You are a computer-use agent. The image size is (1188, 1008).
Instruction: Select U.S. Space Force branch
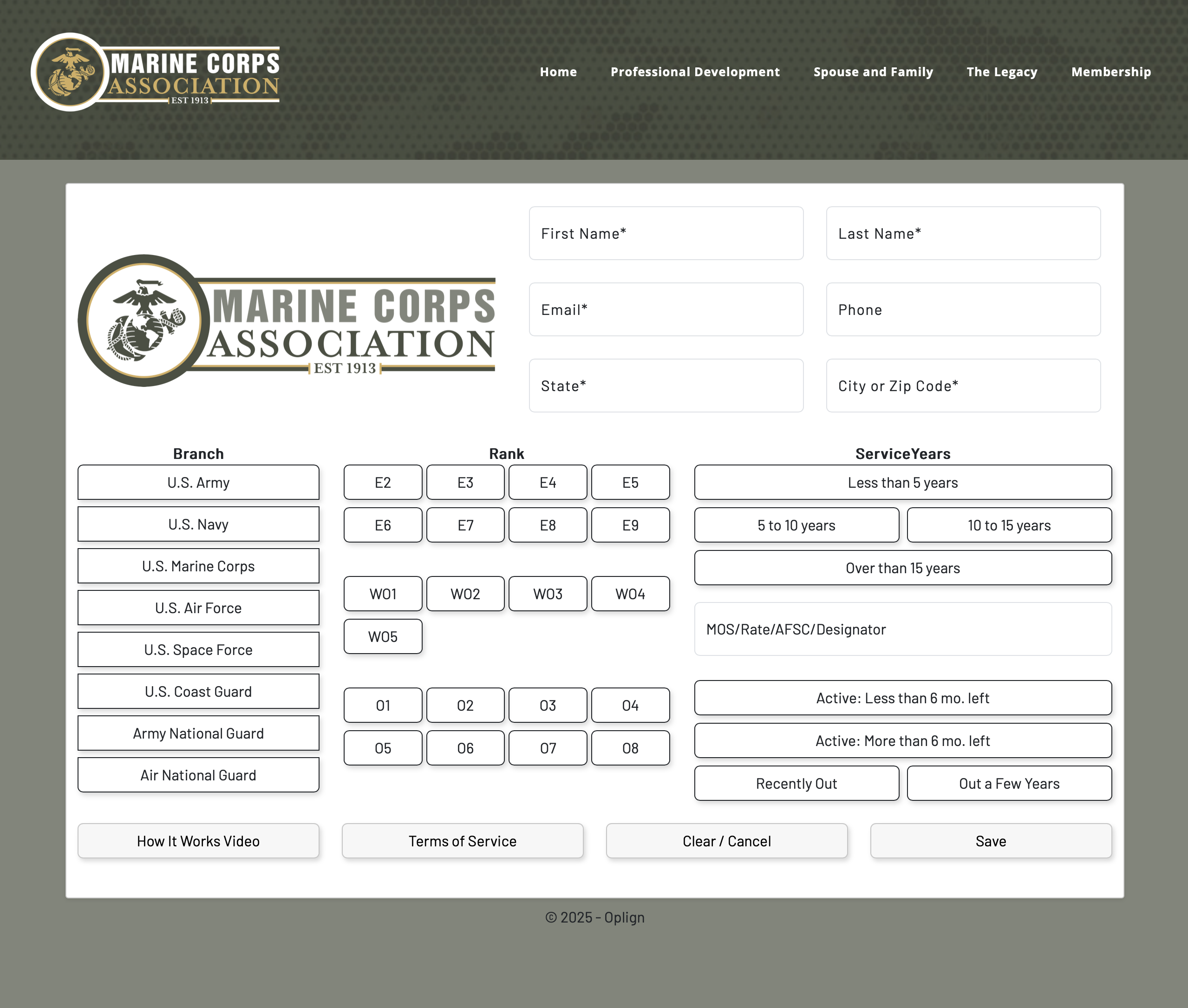198,649
